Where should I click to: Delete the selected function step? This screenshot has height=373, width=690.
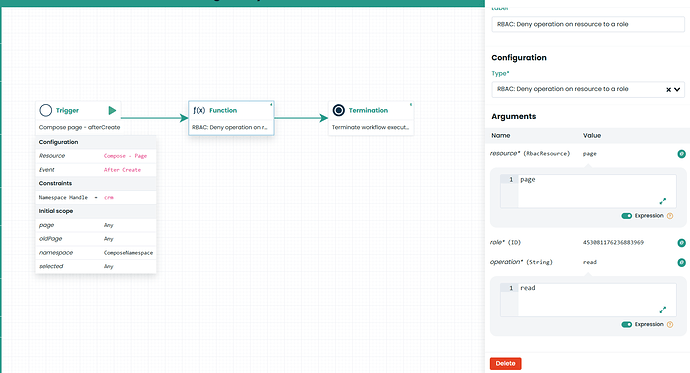[506, 363]
